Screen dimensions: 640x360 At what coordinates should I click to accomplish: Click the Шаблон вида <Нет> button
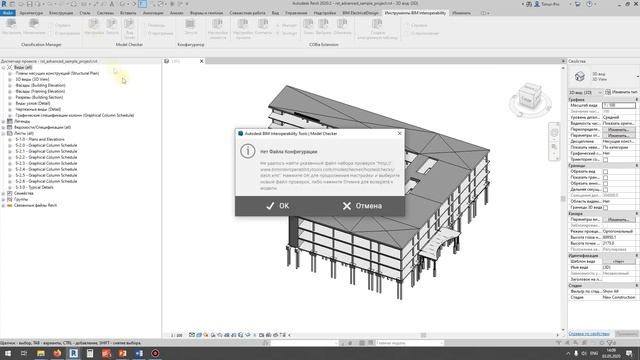(618, 261)
